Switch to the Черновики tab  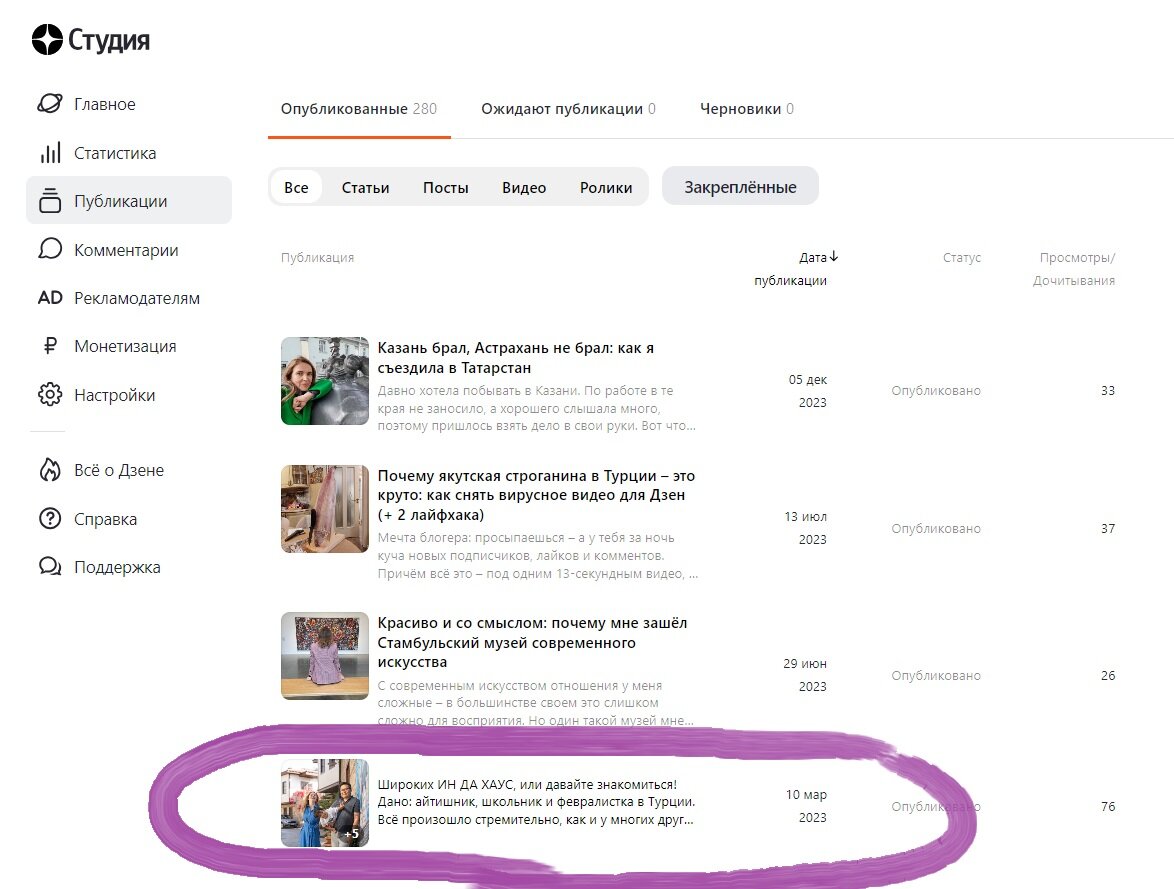(746, 109)
